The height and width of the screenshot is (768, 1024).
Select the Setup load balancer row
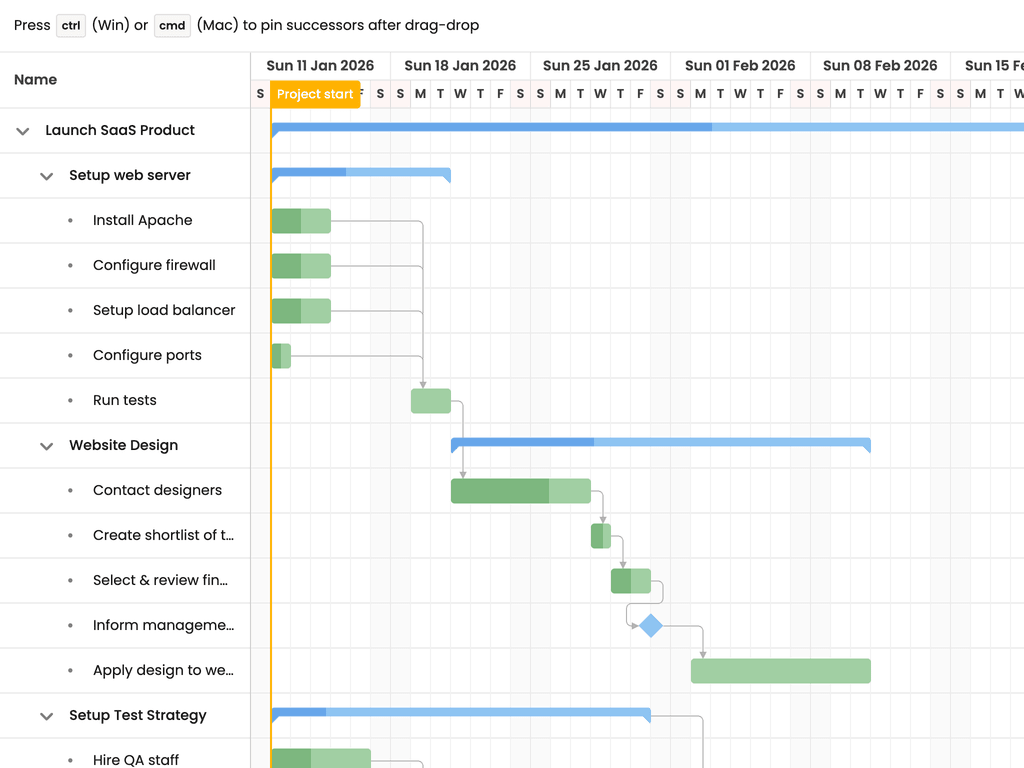[125, 310]
